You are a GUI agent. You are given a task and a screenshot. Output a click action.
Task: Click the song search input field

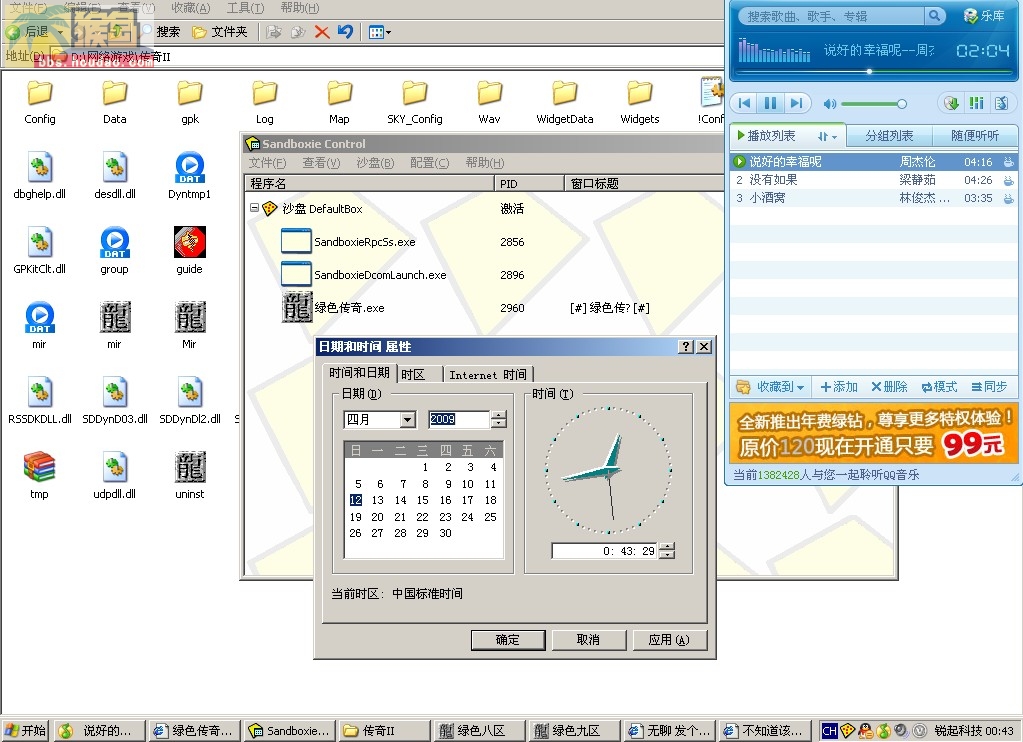tap(832, 16)
